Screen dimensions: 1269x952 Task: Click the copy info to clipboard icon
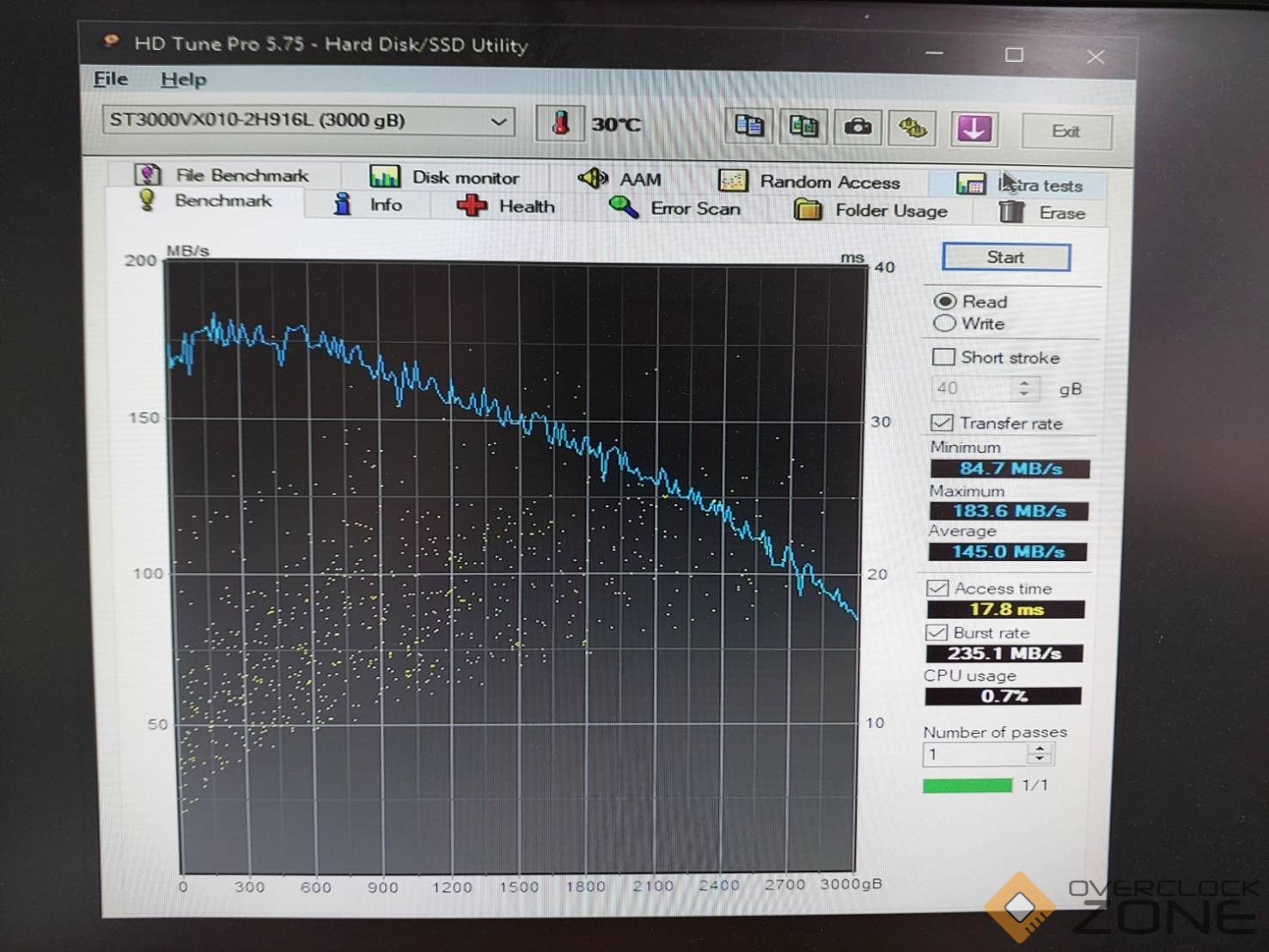point(748,126)
